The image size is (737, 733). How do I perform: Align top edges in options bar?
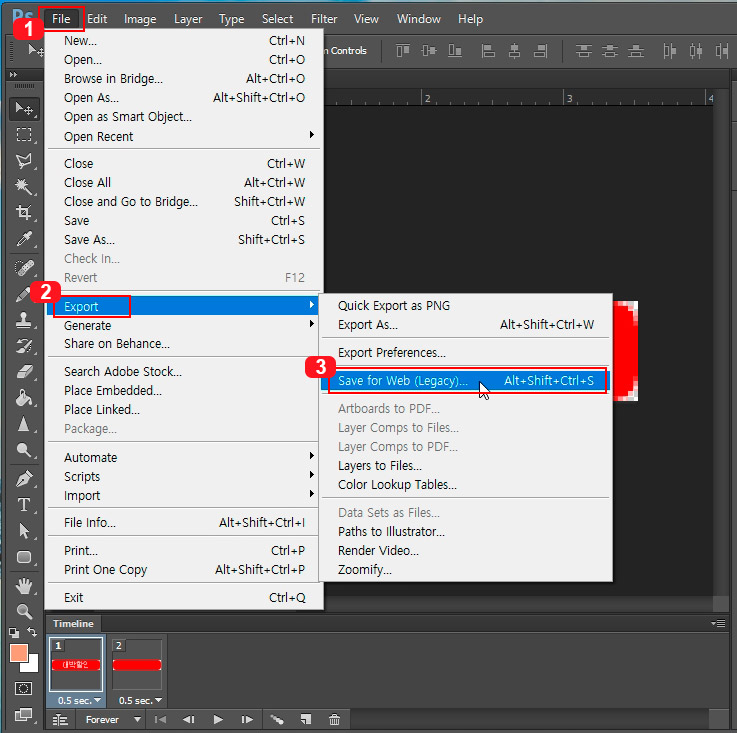(403, 50)
